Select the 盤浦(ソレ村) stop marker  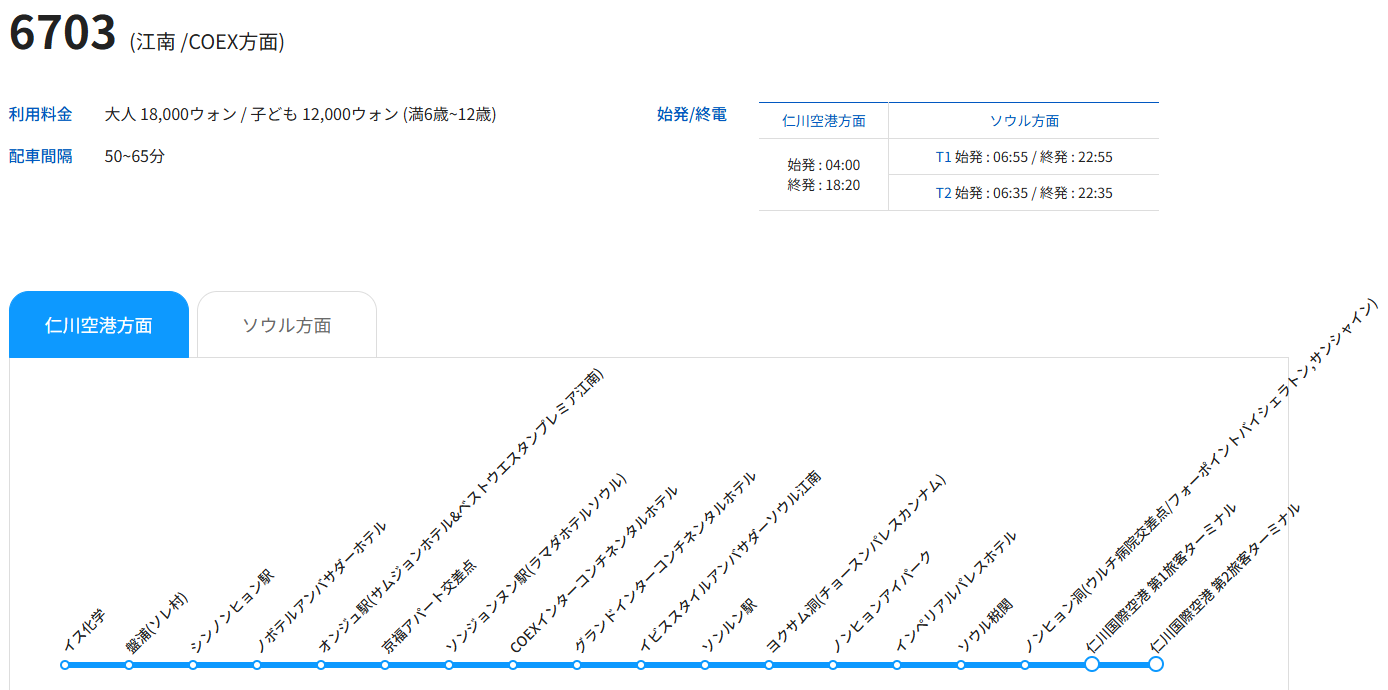(x=129, y=665)
